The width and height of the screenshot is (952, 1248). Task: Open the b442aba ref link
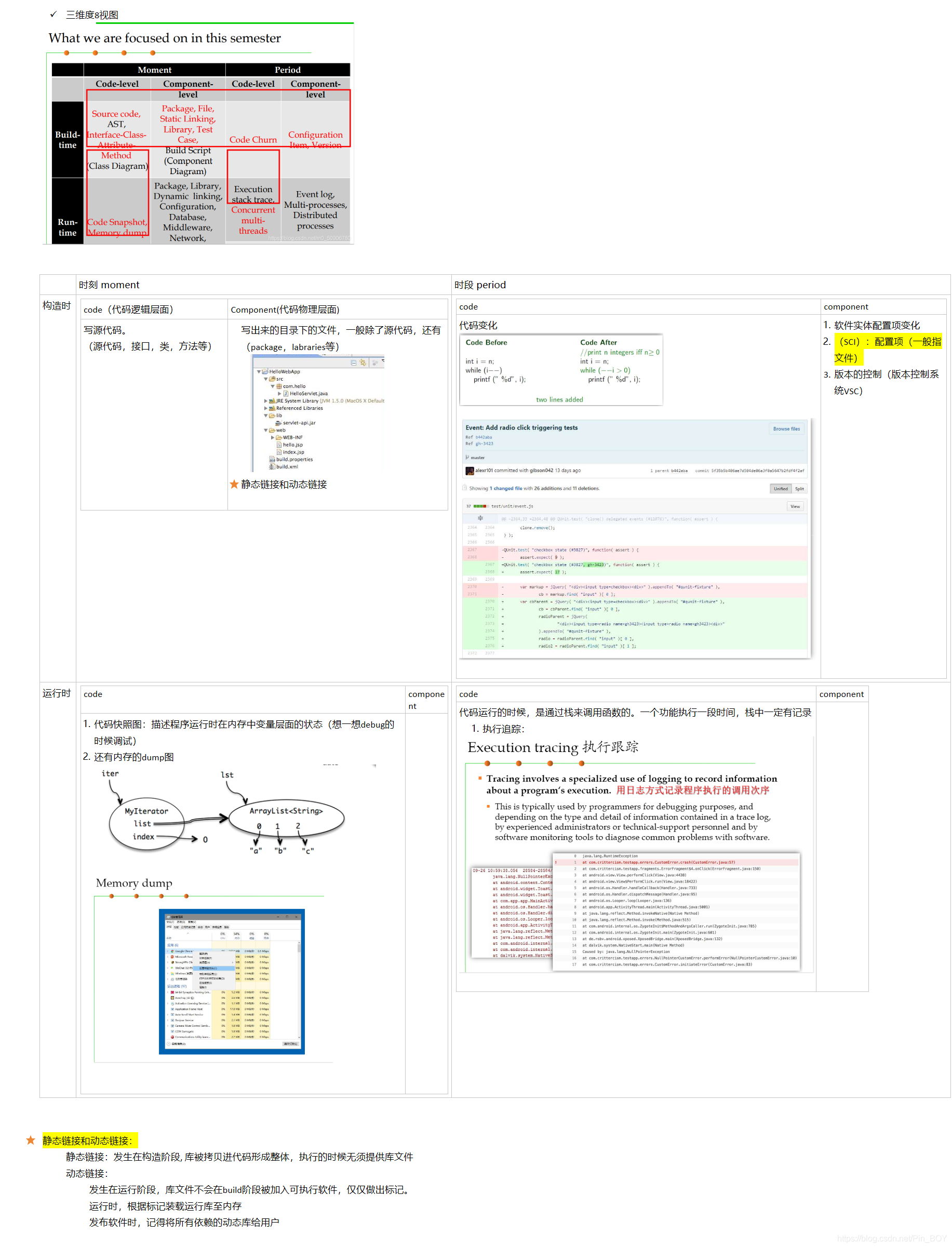[x=484, y=437]
